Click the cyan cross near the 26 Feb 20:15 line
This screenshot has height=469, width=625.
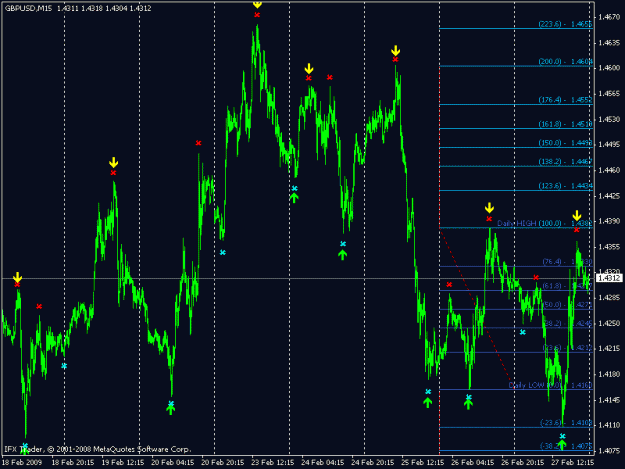click(x=523, y=332)
